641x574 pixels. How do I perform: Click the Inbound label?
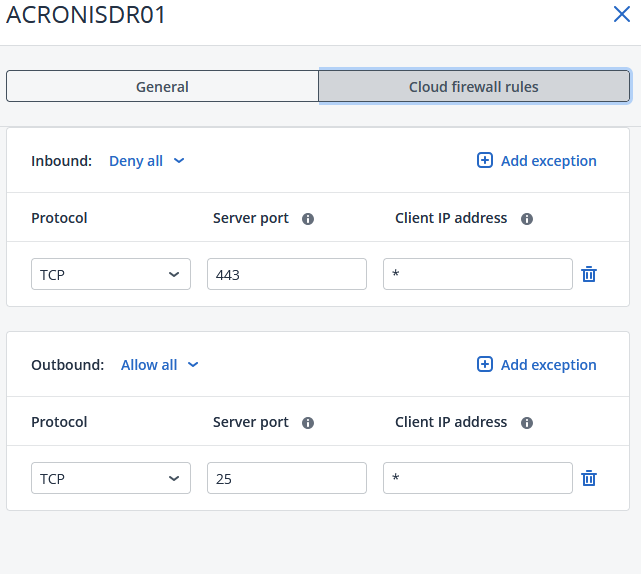coord(62,161)
